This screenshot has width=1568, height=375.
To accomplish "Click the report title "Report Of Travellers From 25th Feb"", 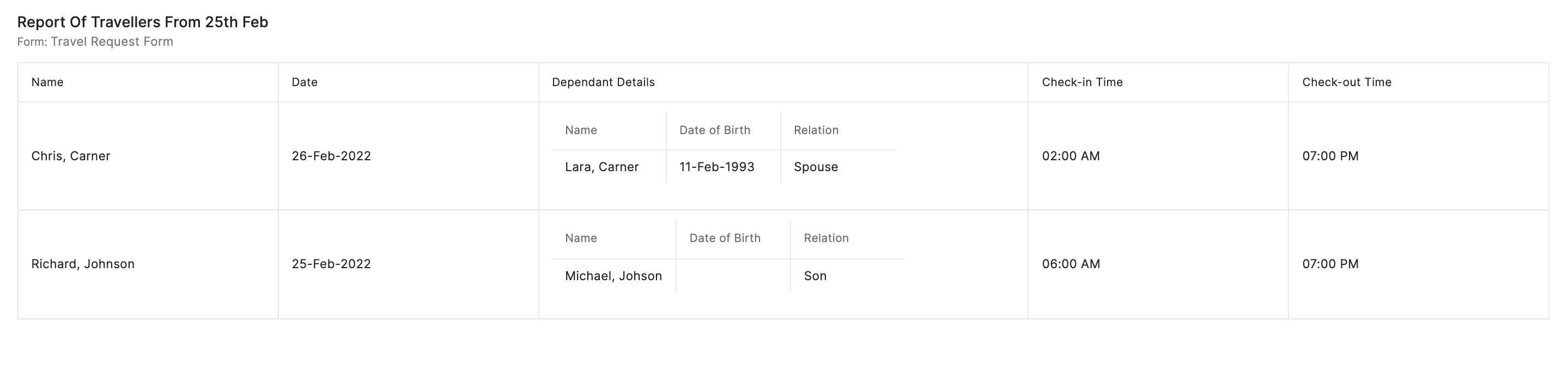I will 142,22.
